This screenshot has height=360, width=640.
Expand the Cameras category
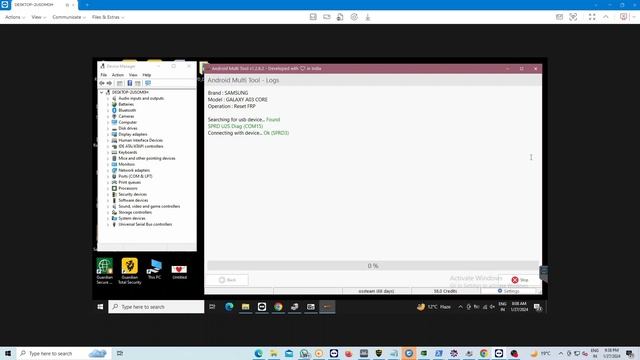[x=108, y=116]
